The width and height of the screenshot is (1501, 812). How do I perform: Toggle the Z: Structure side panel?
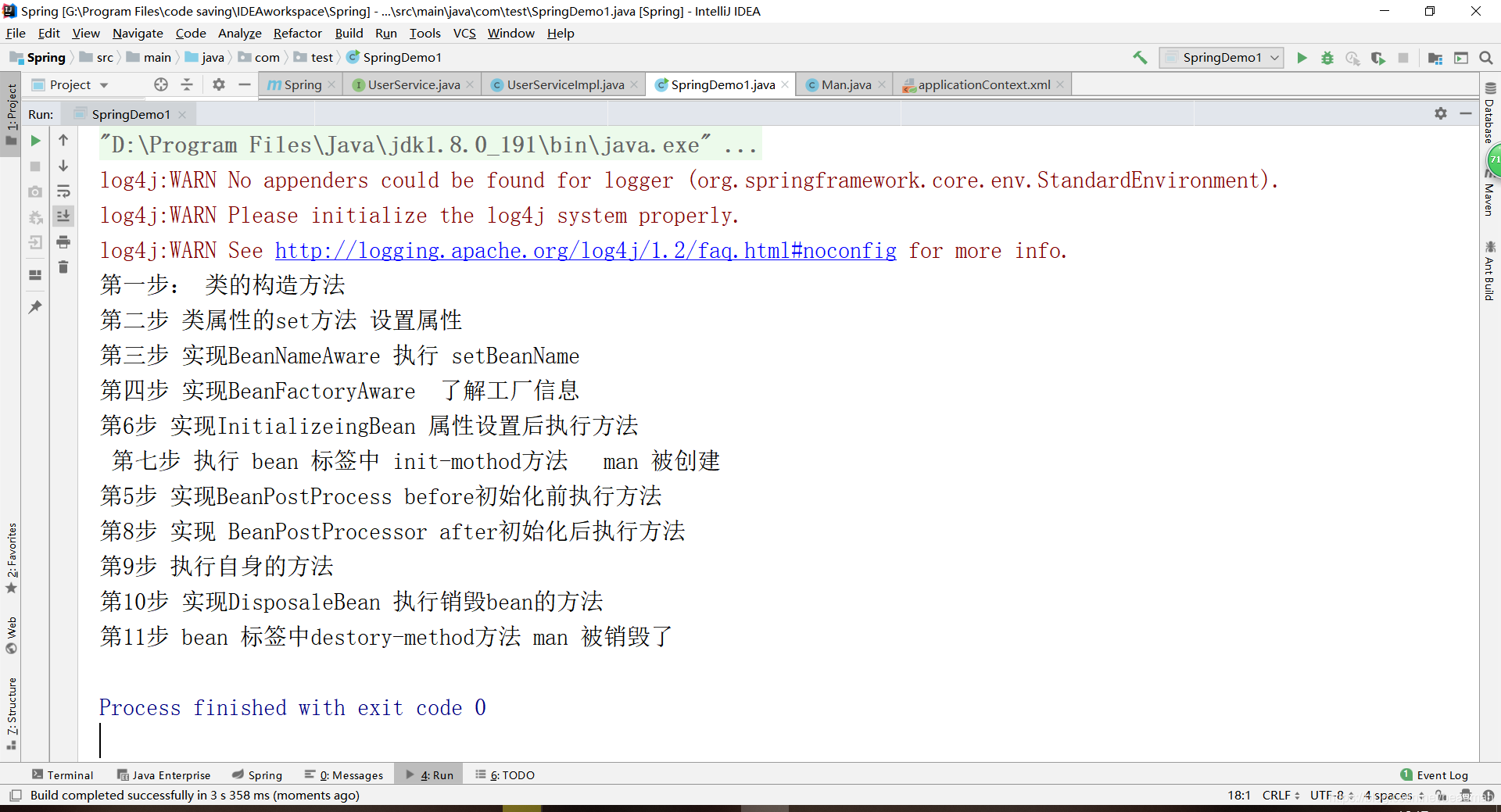point(11,713)
